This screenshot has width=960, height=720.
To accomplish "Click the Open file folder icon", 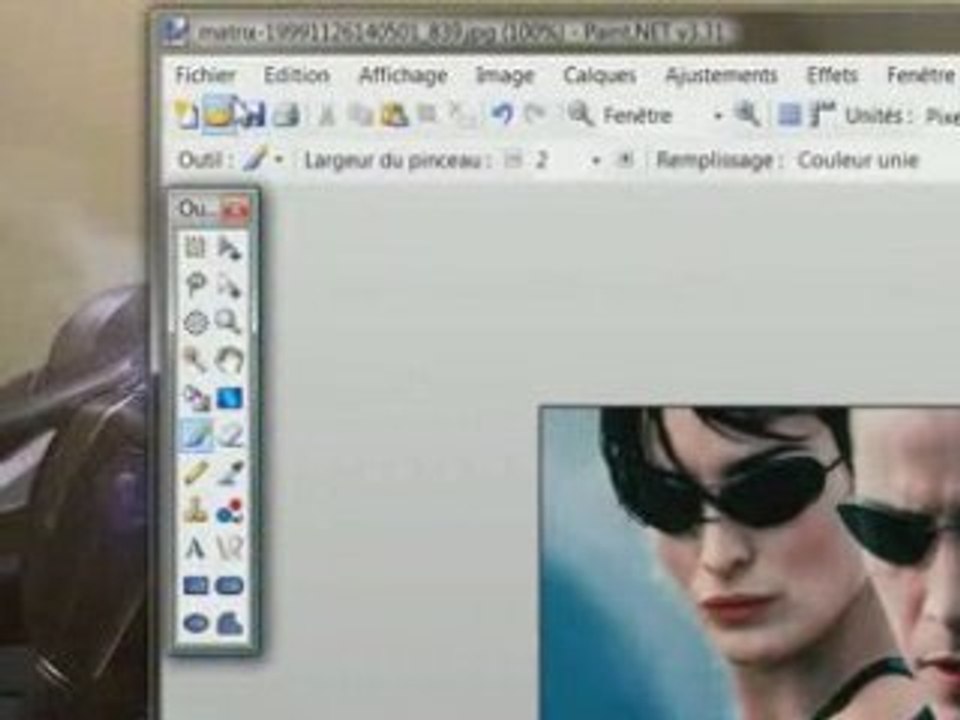I will 218,114.
